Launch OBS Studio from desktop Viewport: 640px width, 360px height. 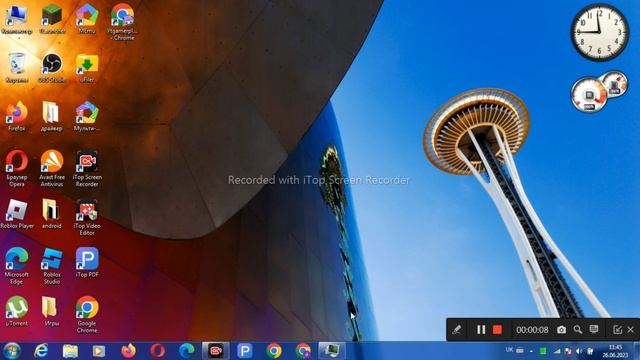coord(52,68)
